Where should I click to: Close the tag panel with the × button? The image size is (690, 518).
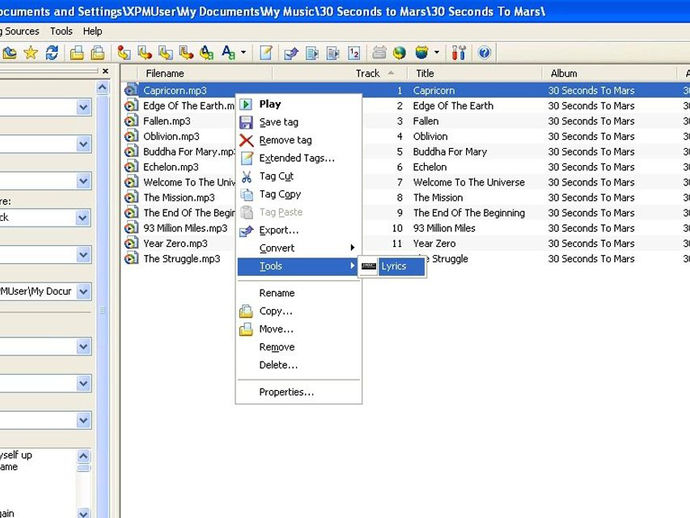click(105, 71)
